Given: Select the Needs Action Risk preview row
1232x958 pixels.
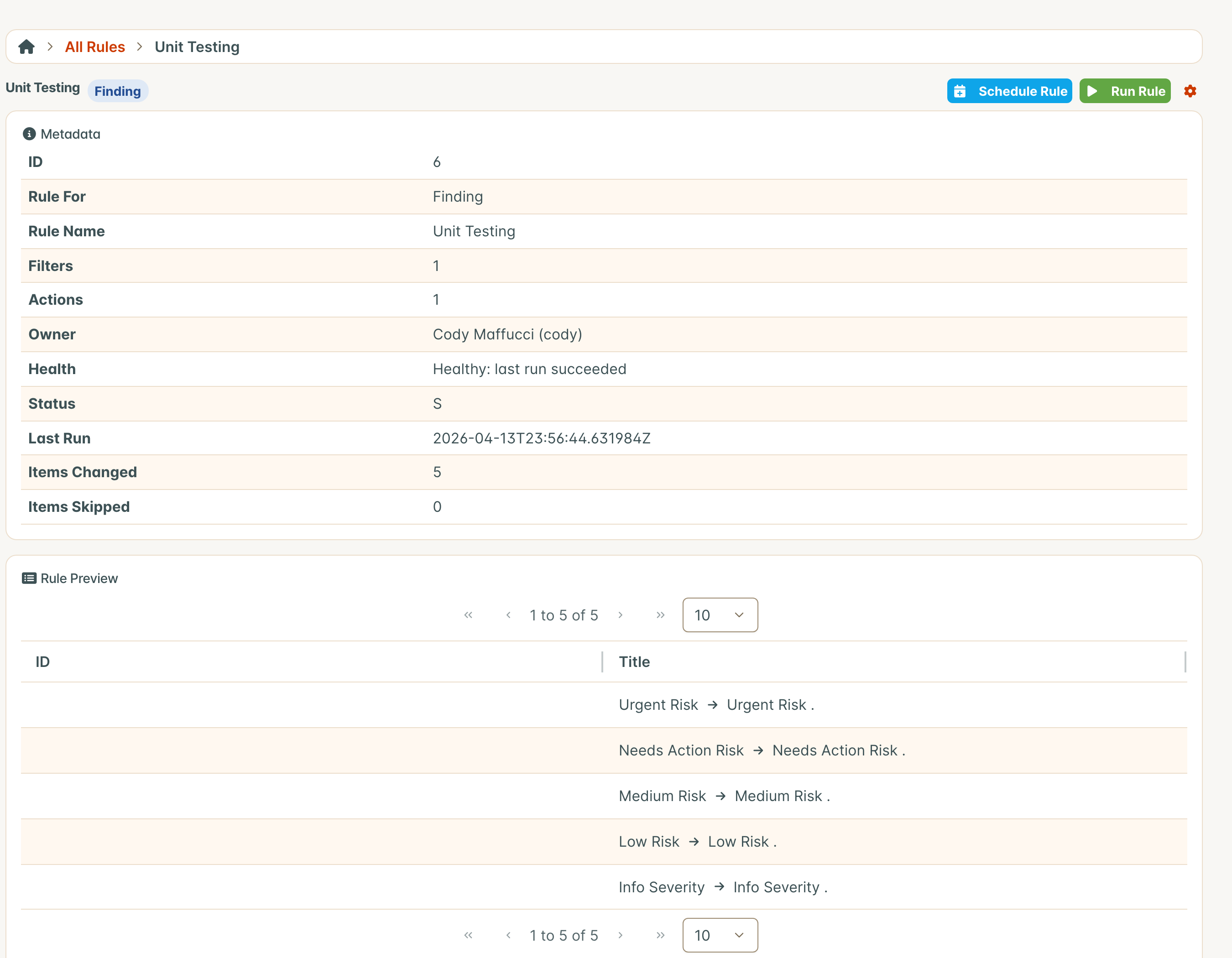Looking at the screenshot, I should 604,750.
